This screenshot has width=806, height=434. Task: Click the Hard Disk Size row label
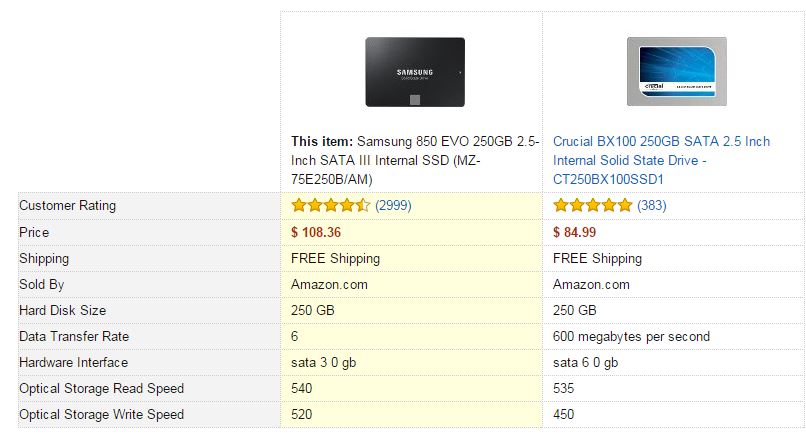tap(62, 310)
